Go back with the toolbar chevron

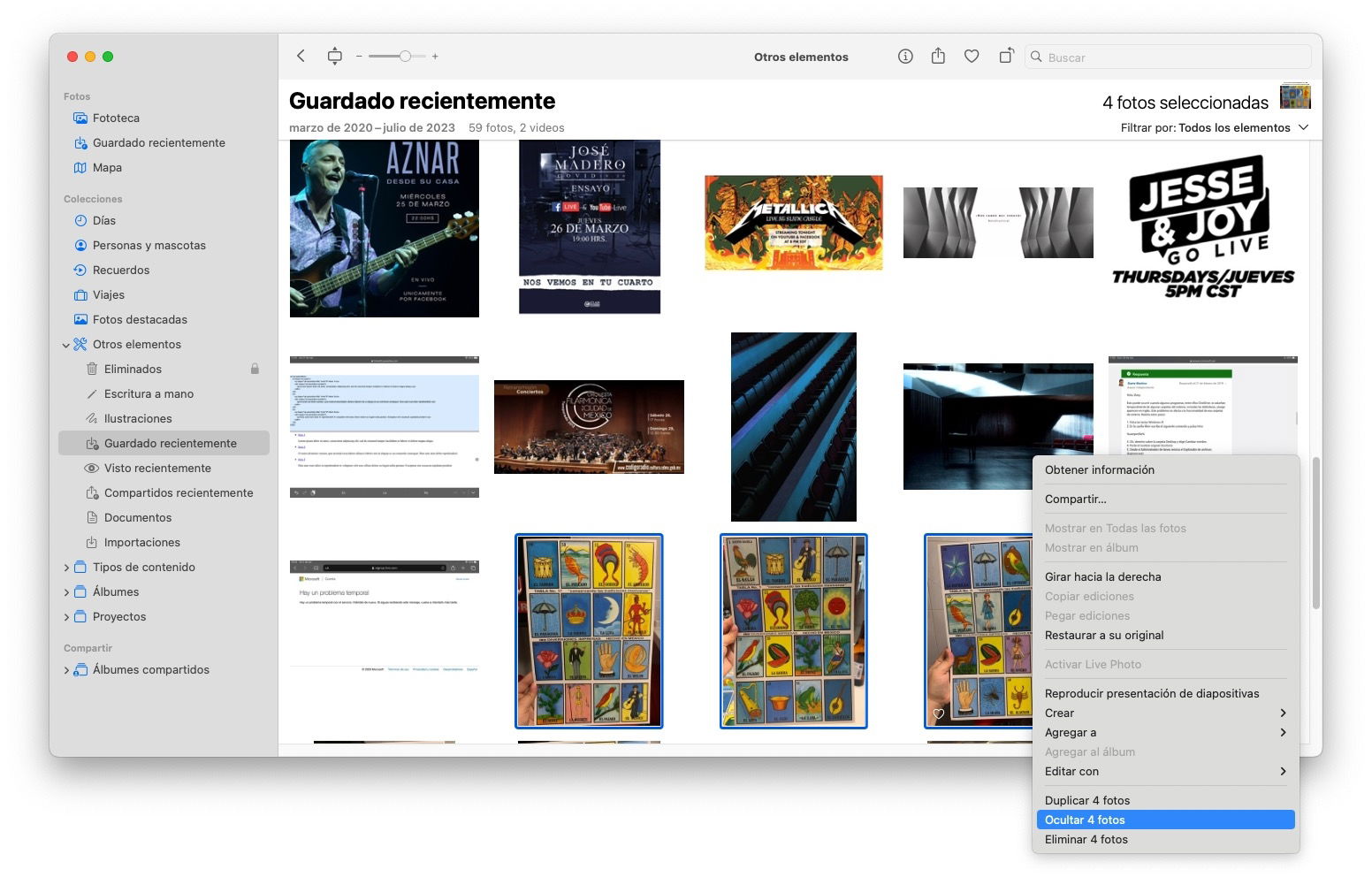[x=301, y=56]
